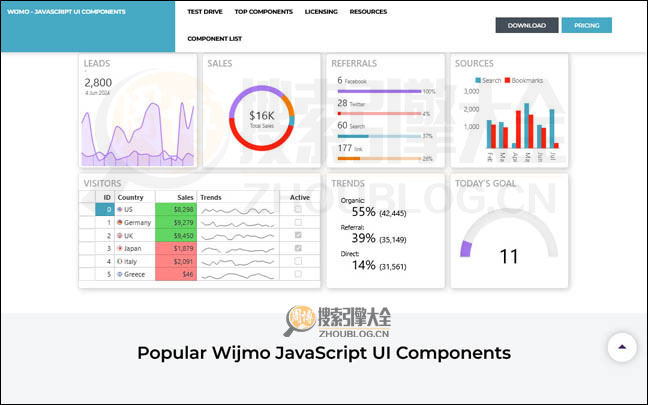Sort grid by ID column header
Image resolution: width=648 pixels, height=405 pixels.
tap(105, 197)
